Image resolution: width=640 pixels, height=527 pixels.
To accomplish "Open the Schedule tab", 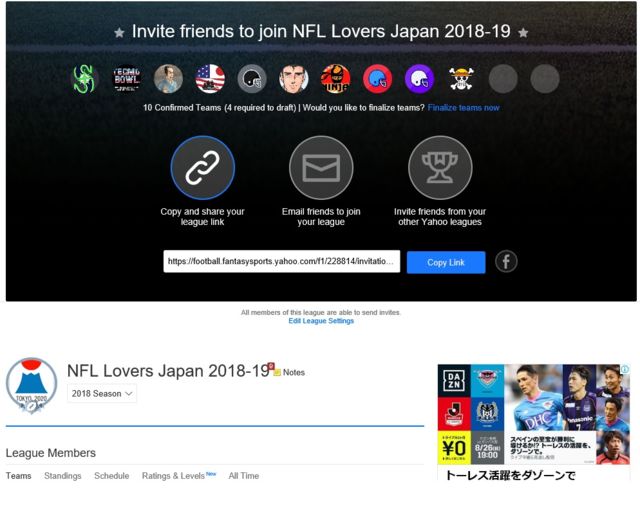I will (112, 476).
